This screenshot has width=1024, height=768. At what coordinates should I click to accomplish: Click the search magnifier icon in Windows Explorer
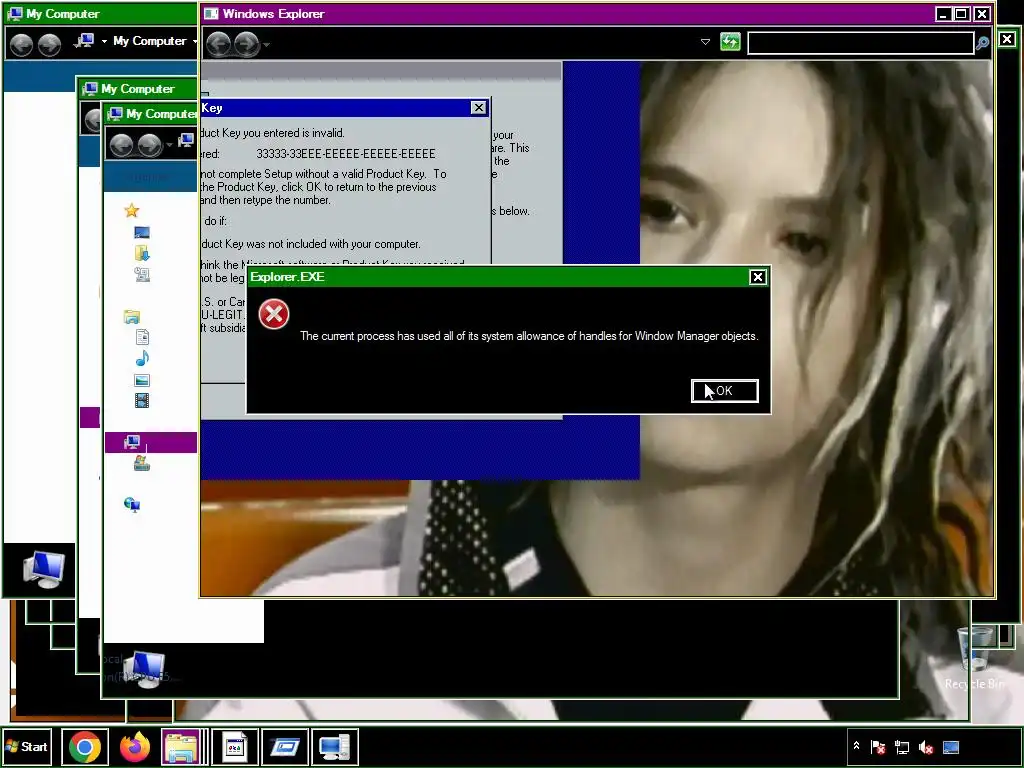pos(982,44)
